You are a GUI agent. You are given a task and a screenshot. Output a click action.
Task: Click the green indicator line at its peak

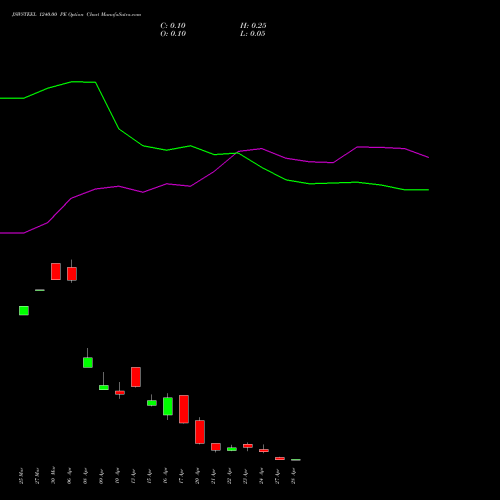pyautogui.click(x=73, y=81)
